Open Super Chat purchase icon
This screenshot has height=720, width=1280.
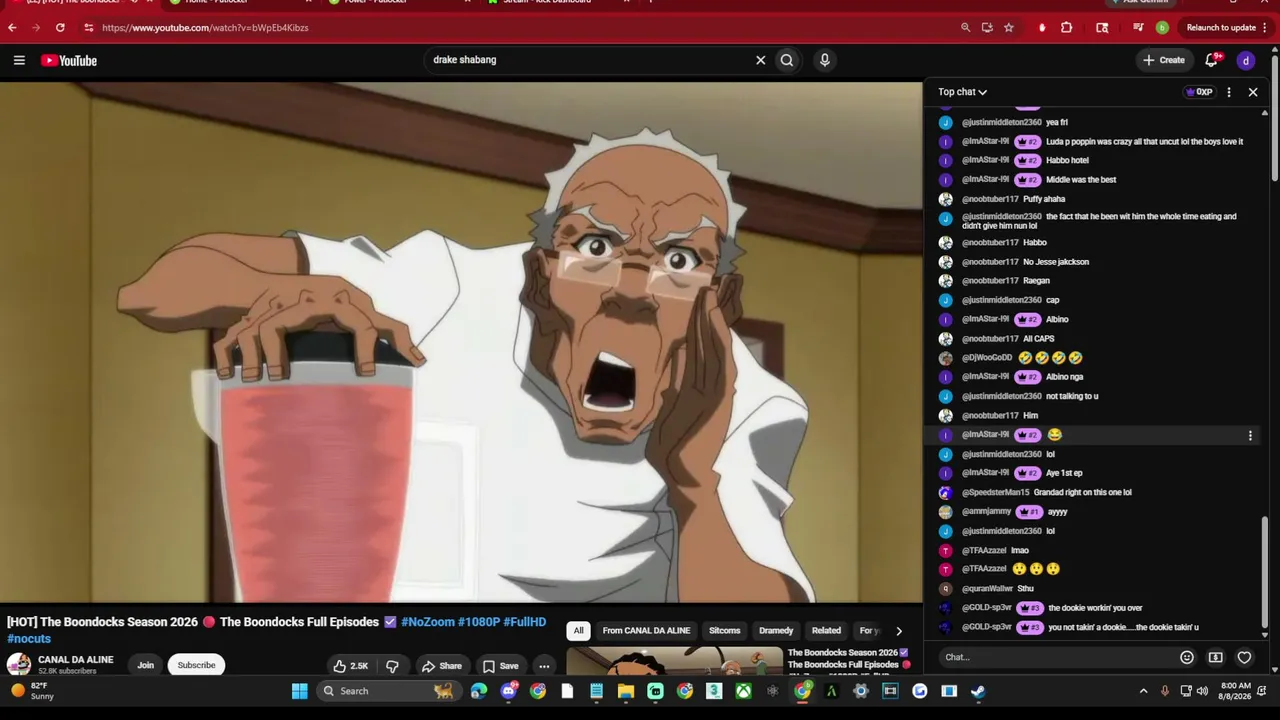(x=1216, y=657)
